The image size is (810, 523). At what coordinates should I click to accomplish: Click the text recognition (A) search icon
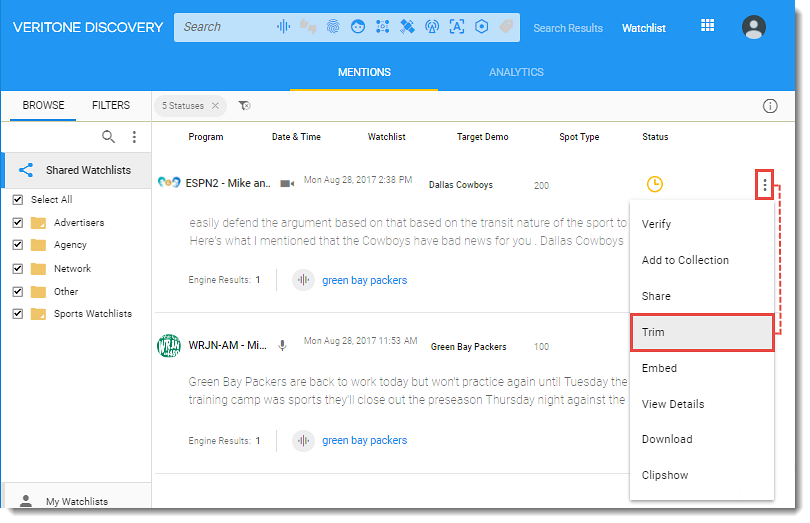tap(457, 26)
